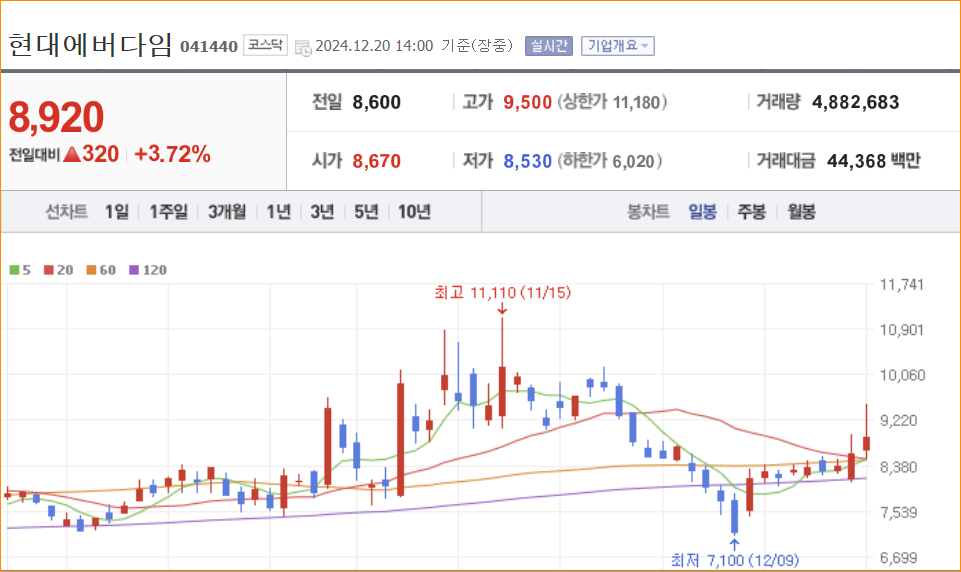The height and width of the screenshot is (572, 961).
Task: Select the 1주일 line chart tab
Action: (x=169, y=212)
